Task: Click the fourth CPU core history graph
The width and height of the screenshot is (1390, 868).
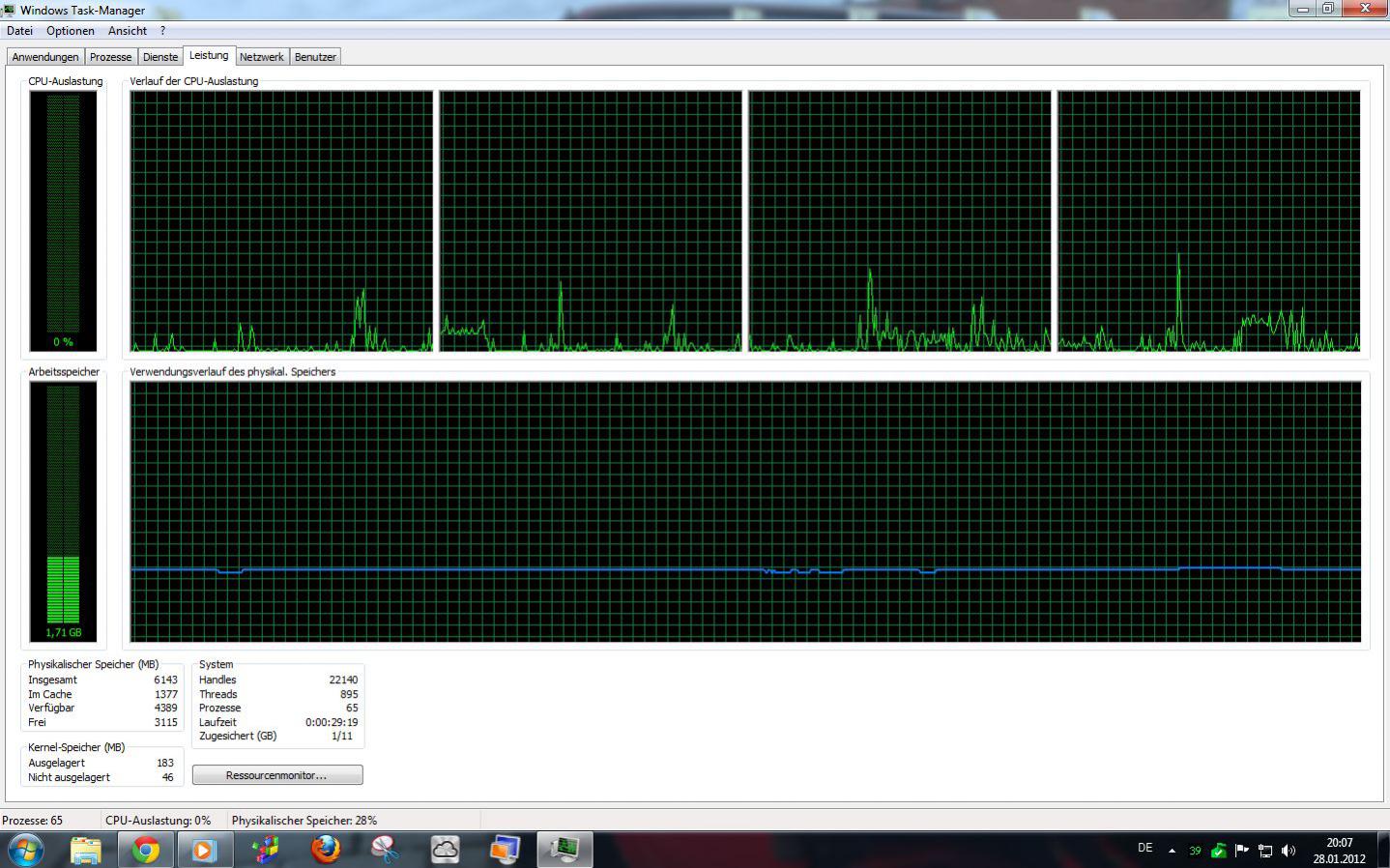Action: point(1209,221)
